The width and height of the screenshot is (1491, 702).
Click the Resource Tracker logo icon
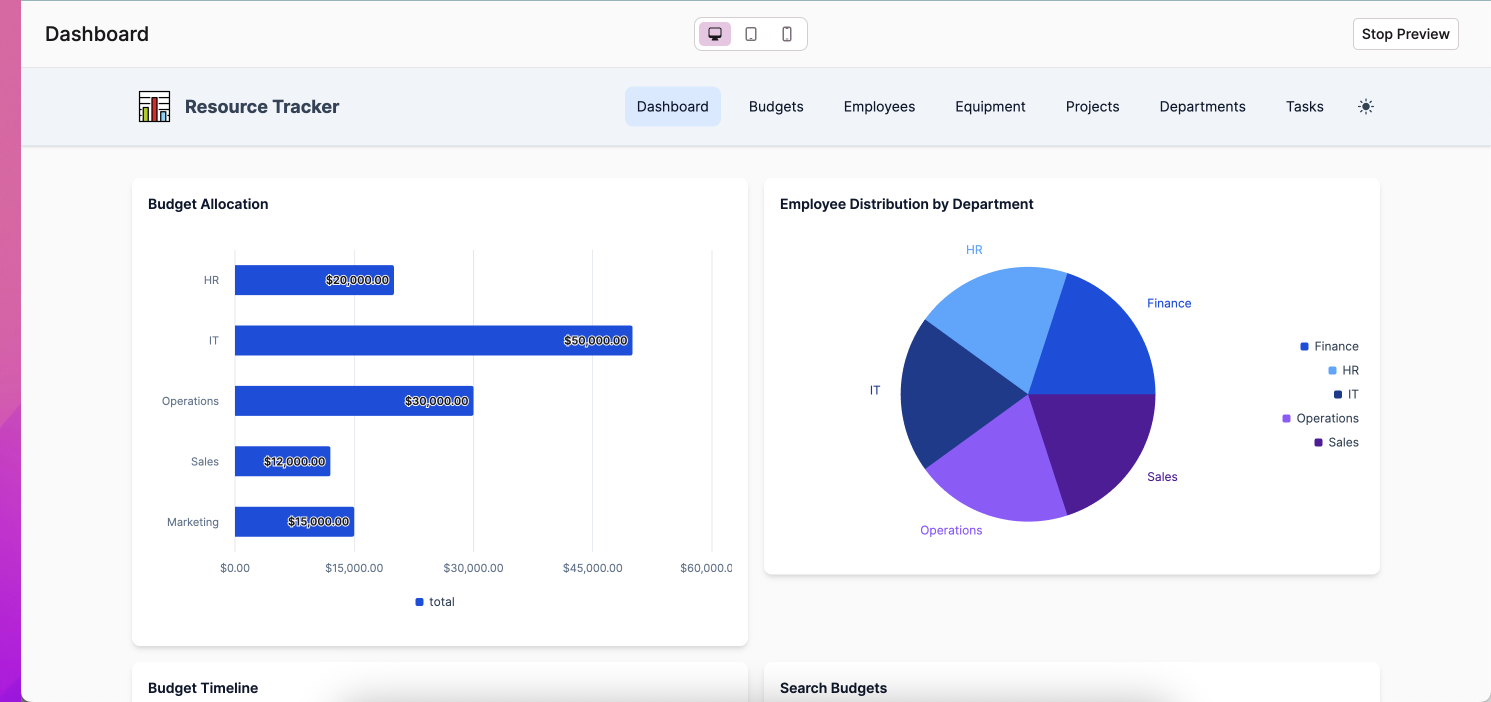[154, 107]
